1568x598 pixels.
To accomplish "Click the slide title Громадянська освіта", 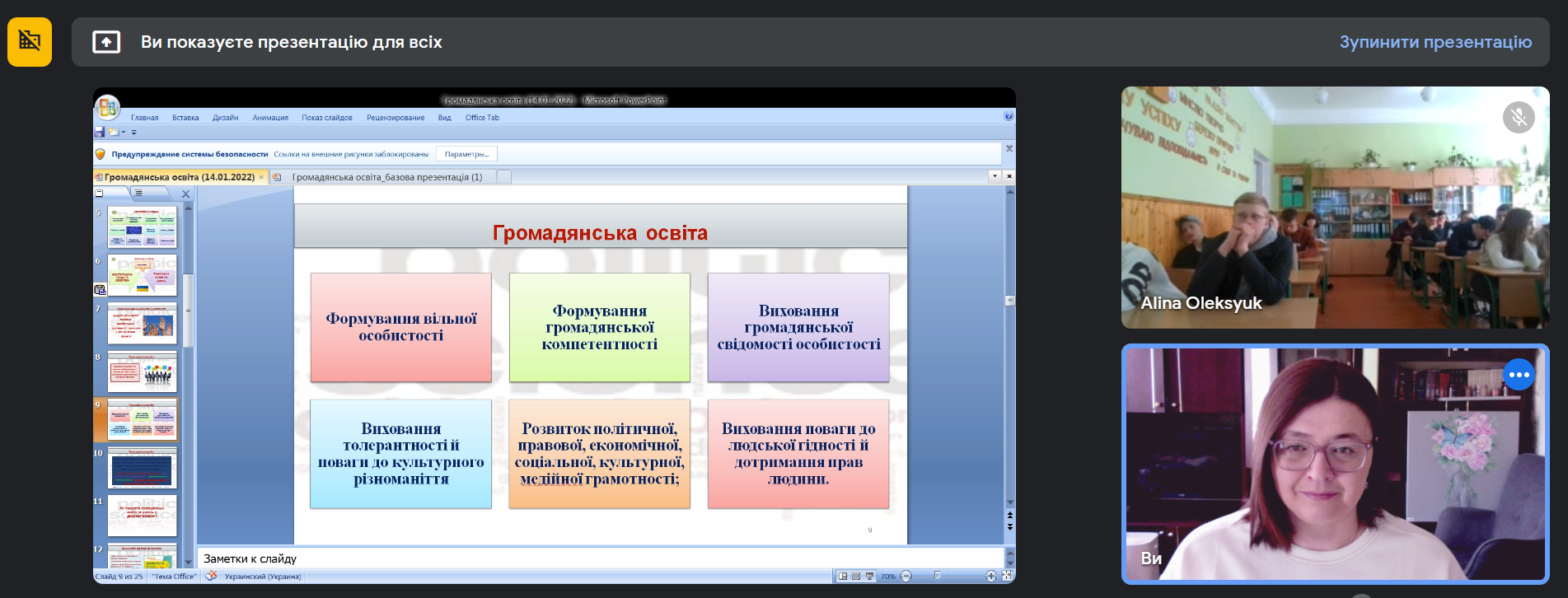I will [x=600, y=233].
